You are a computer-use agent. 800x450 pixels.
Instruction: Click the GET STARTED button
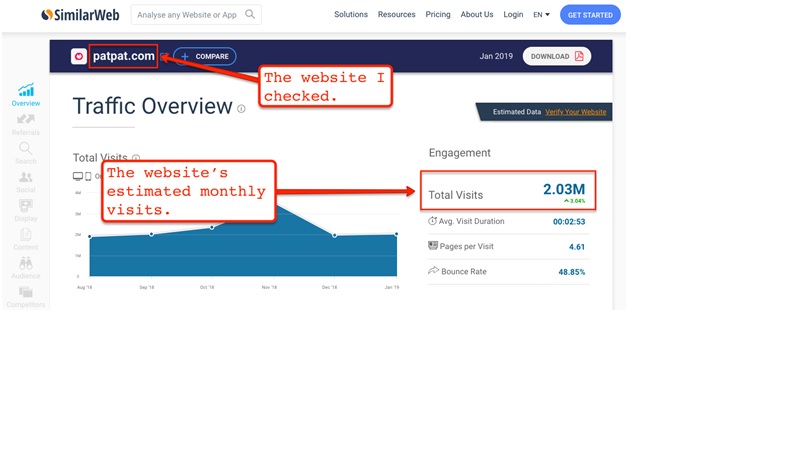click(x=590, y=15)
